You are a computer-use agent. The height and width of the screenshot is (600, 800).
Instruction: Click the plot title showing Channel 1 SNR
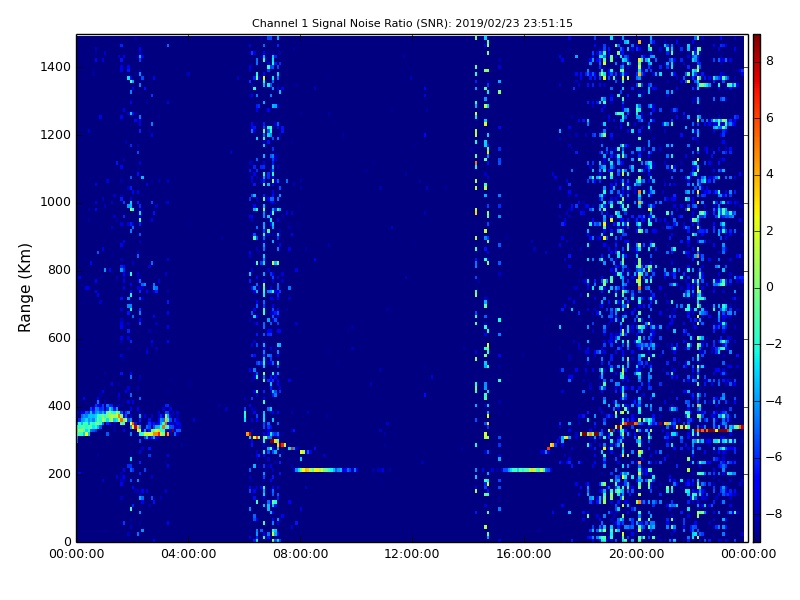[412, 23]
